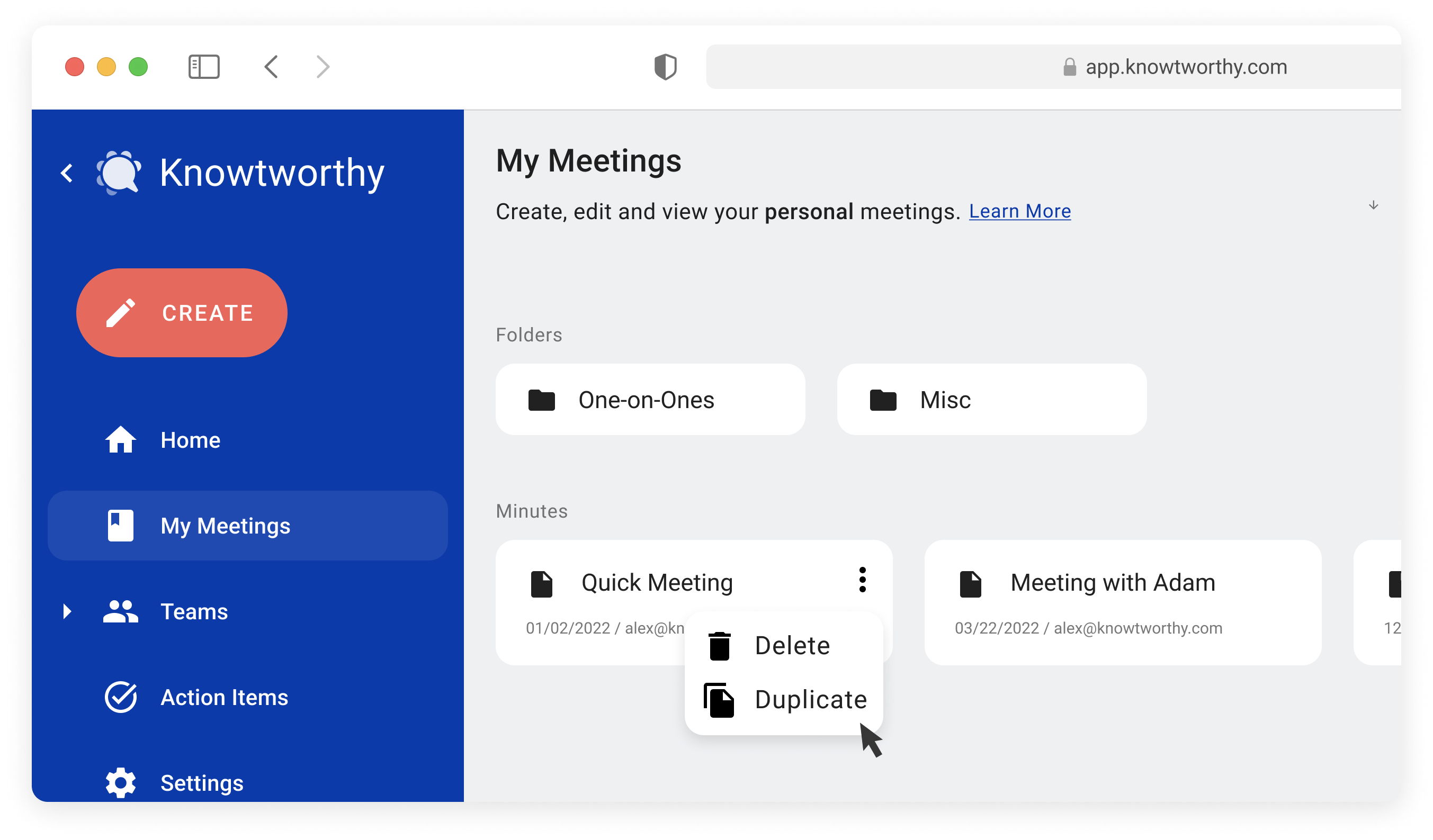Click the Minutes section label
Image resolution: width=1433 pixels, height=840 pixels.
click(532, 511)
